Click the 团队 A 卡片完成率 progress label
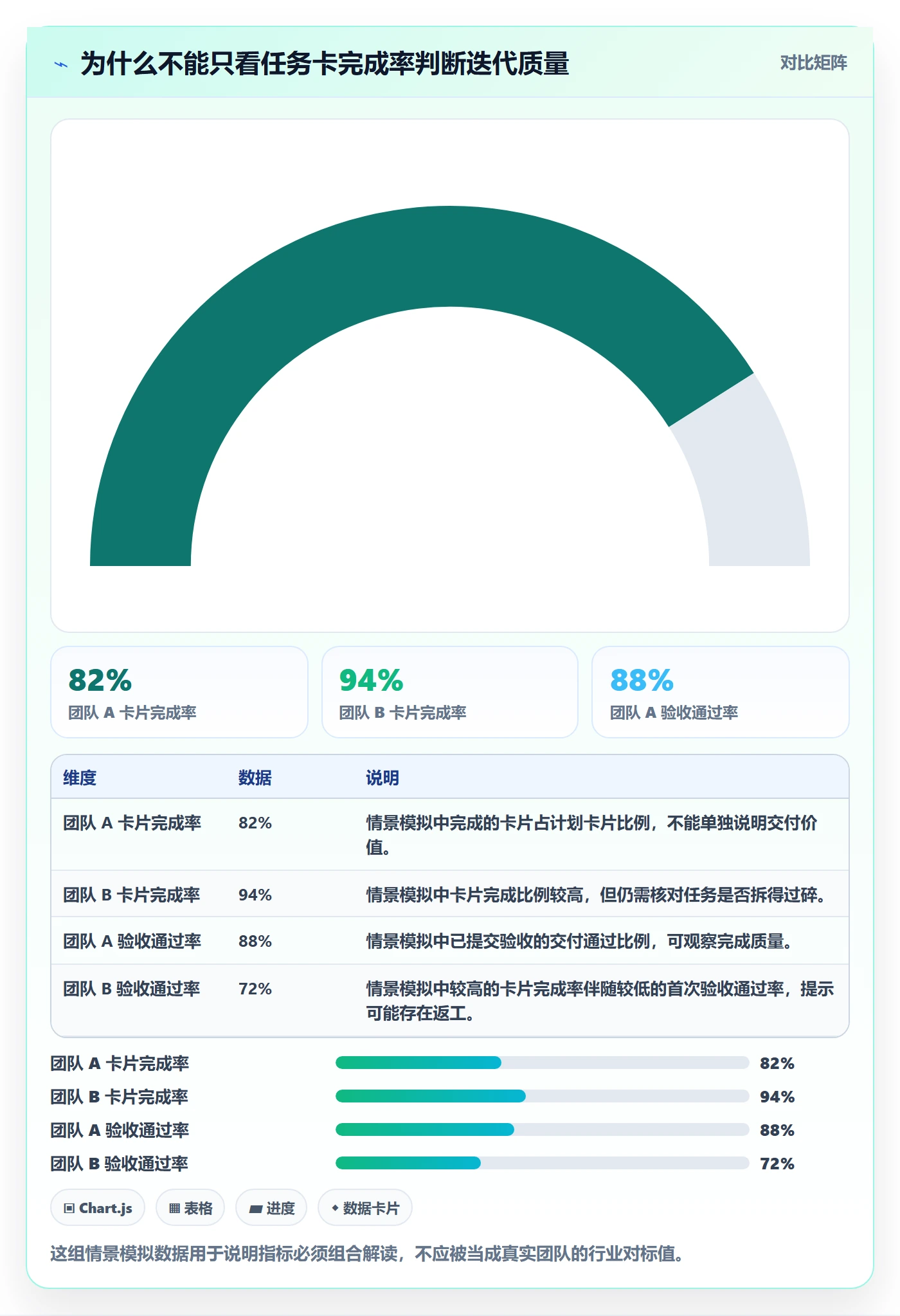900x1316 pixels. coord(120,1063)
